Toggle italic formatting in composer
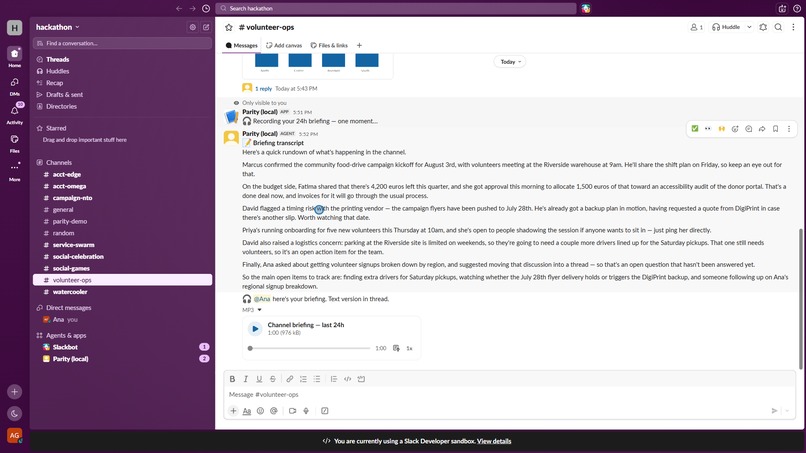806x453 pixels. [246, 379]
